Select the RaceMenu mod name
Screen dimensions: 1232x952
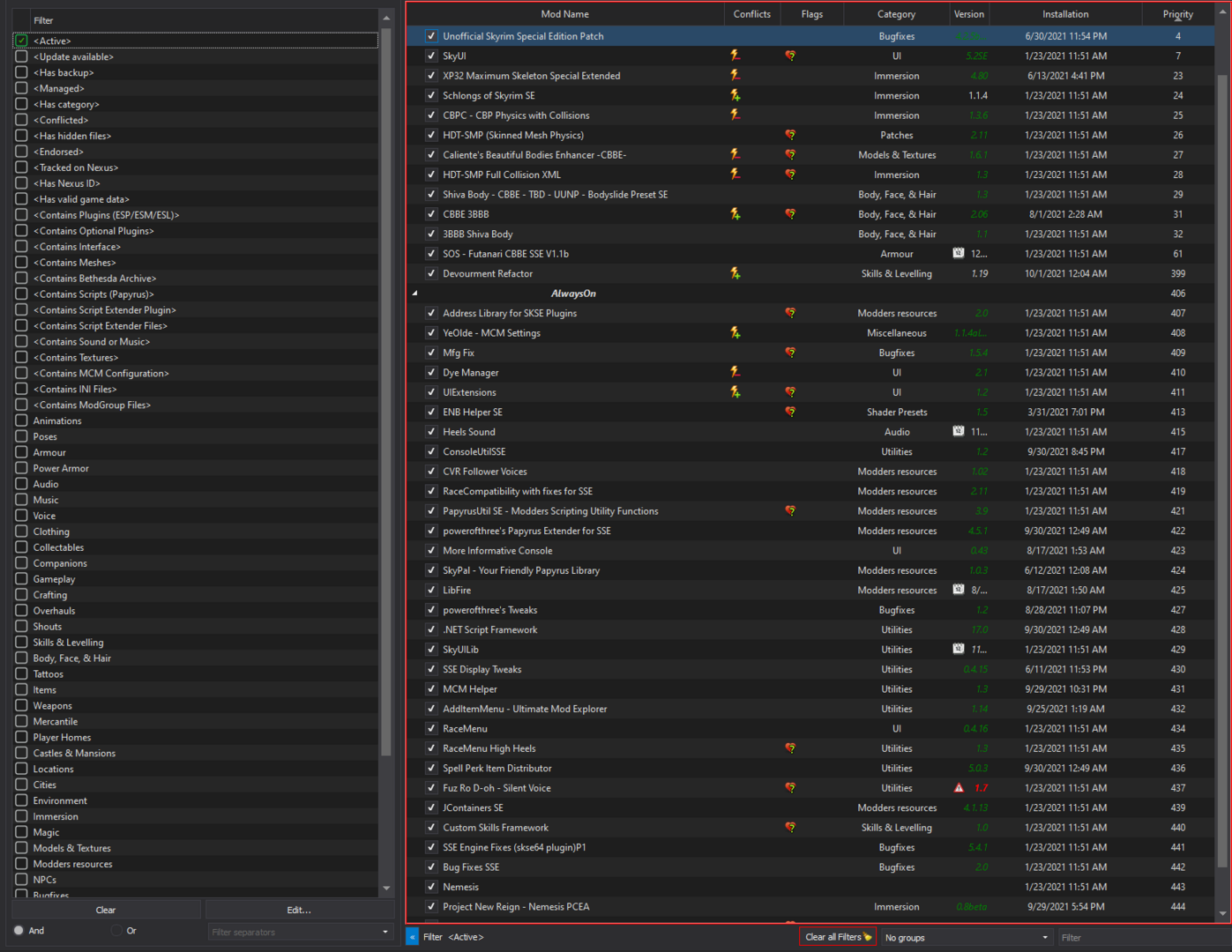pos(465,729)
